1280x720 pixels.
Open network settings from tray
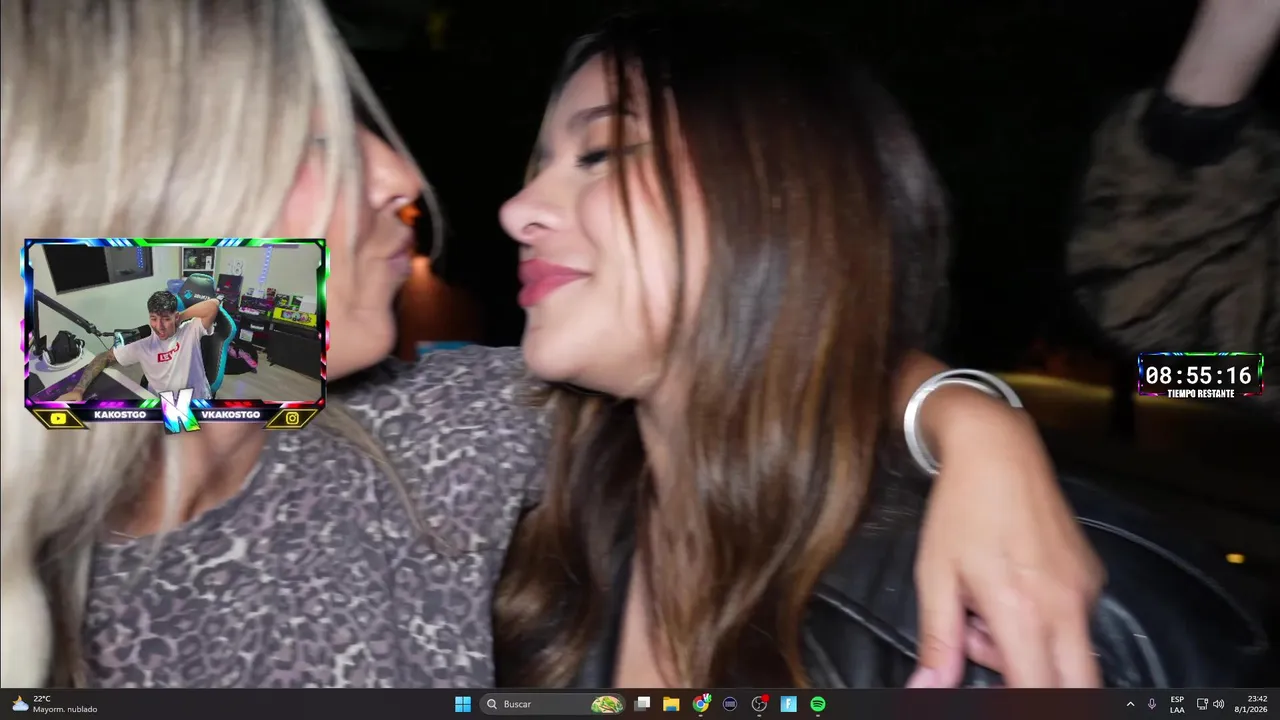1202,704
